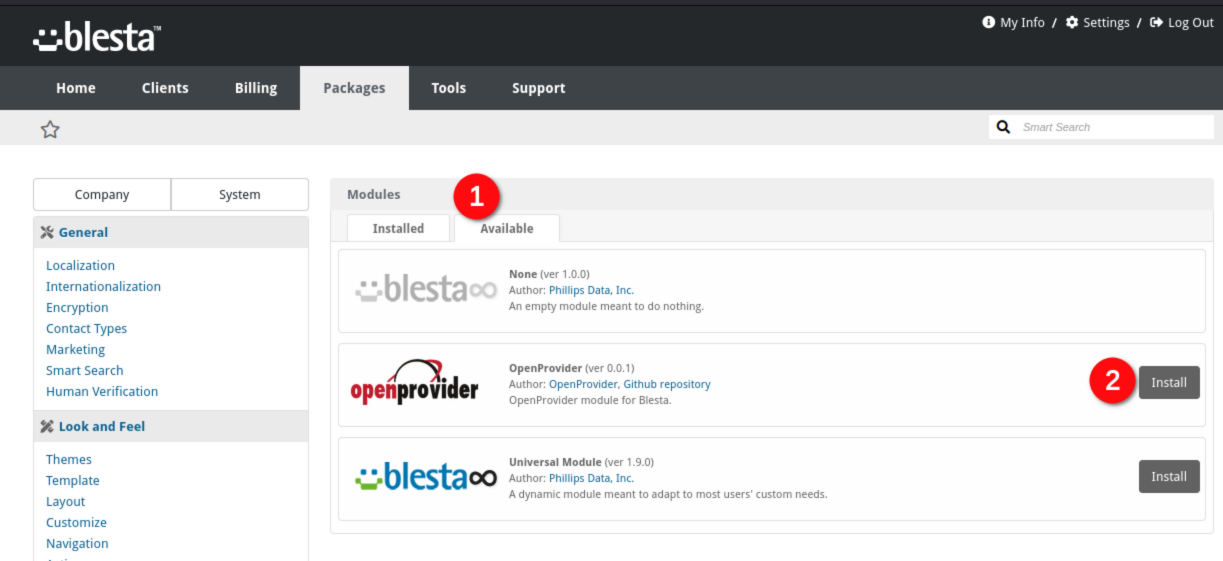Click the Settings gear icon
Screen dimensions: 1223x561
[1072, 22]
